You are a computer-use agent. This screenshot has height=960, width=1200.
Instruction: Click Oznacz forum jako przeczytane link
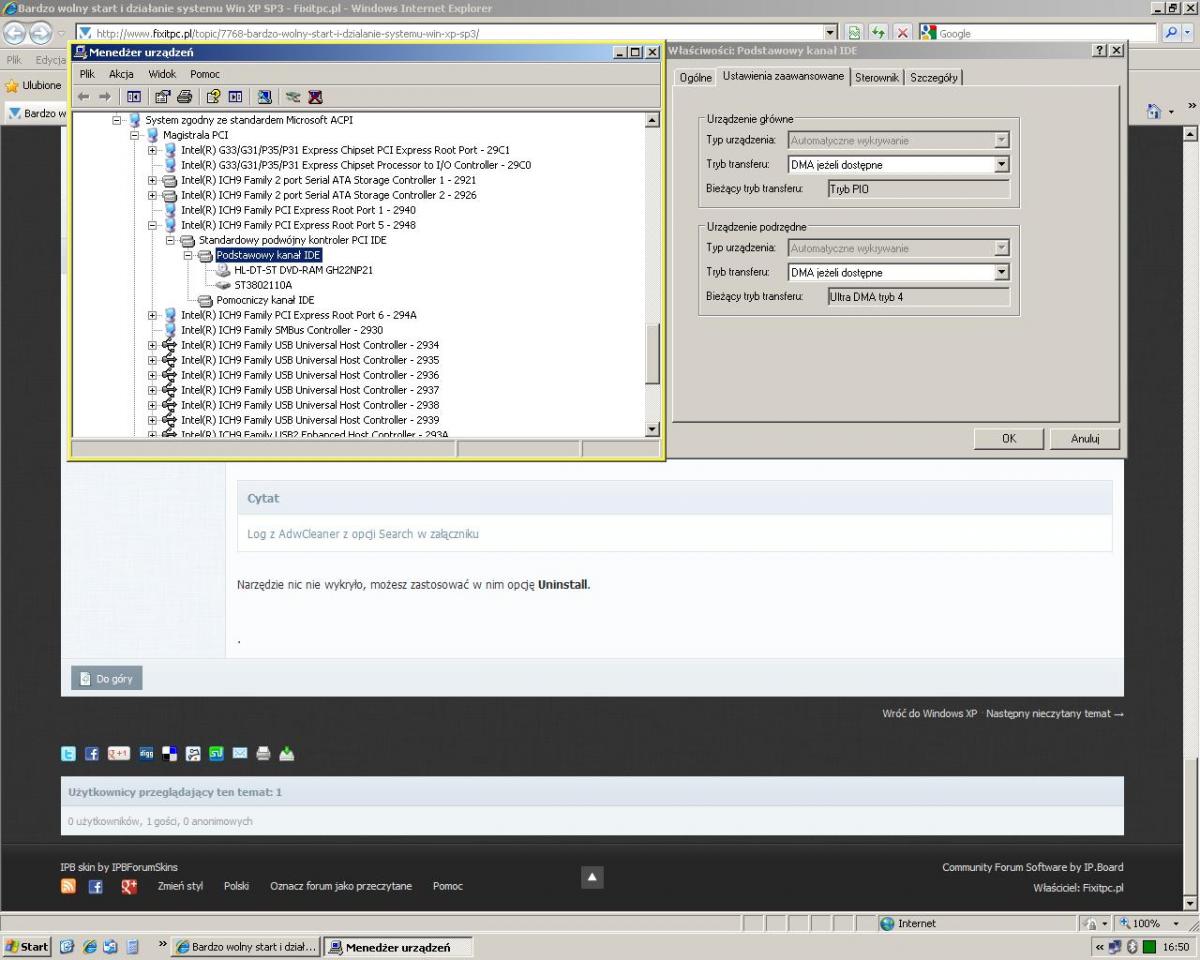(x=341, y=886)
